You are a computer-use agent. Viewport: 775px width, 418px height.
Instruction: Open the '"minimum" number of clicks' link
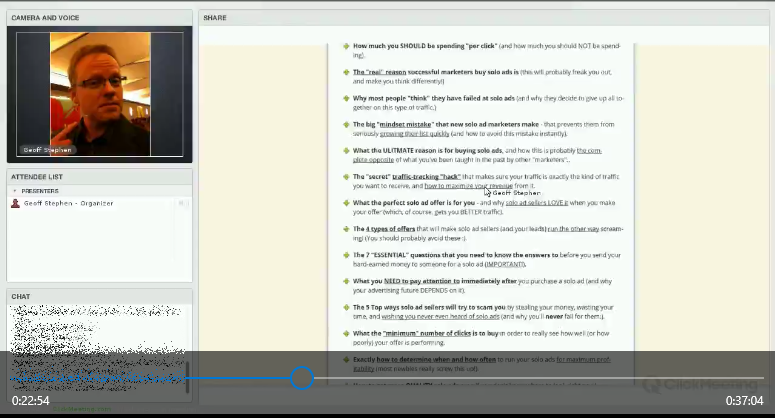click(427, 334)
